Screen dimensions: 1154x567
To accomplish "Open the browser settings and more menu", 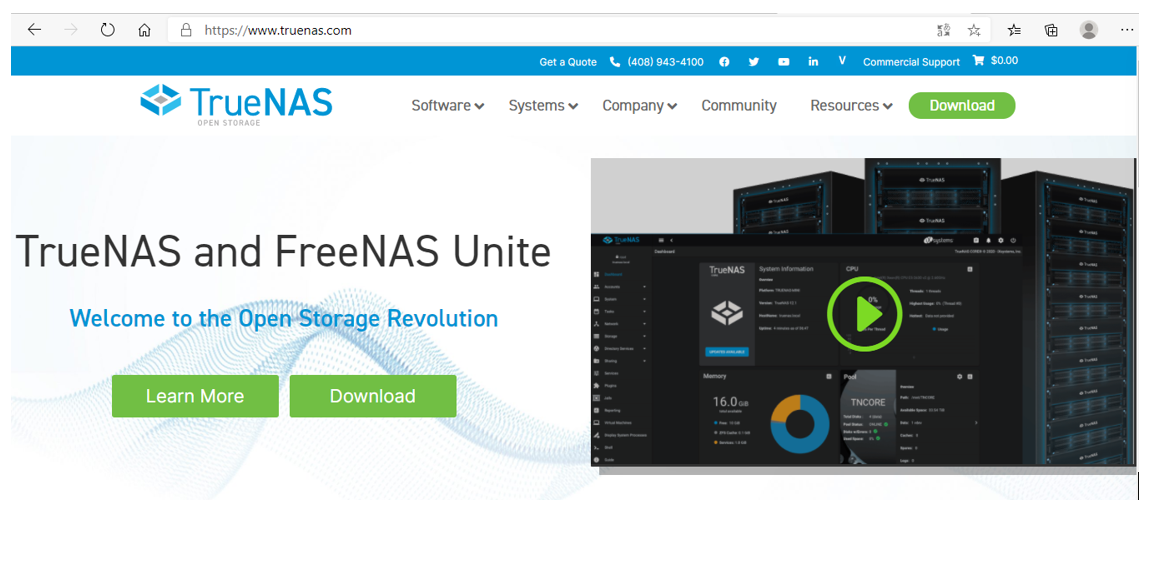I will tap(1127, 30).
